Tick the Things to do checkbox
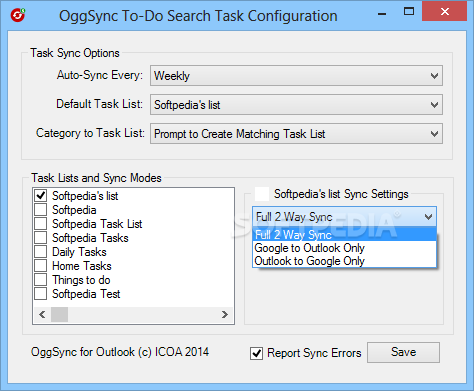 tap(41, 280)
